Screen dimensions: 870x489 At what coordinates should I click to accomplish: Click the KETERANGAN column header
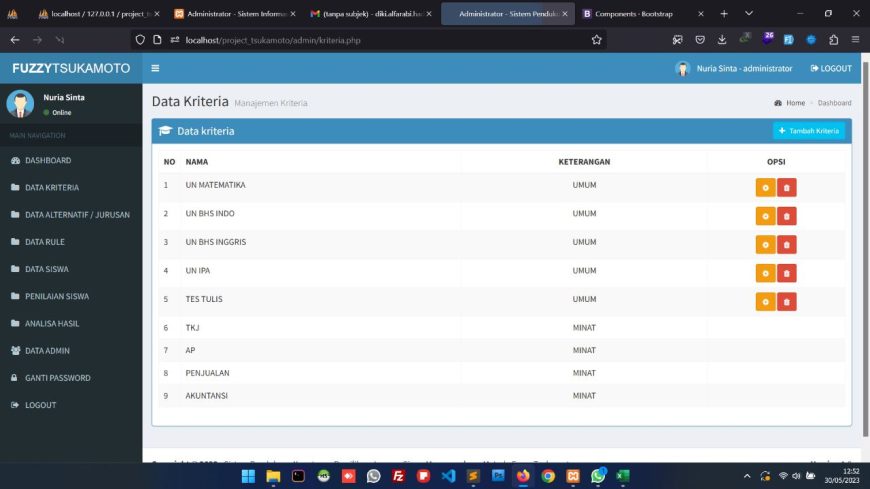tap(584, 162)
